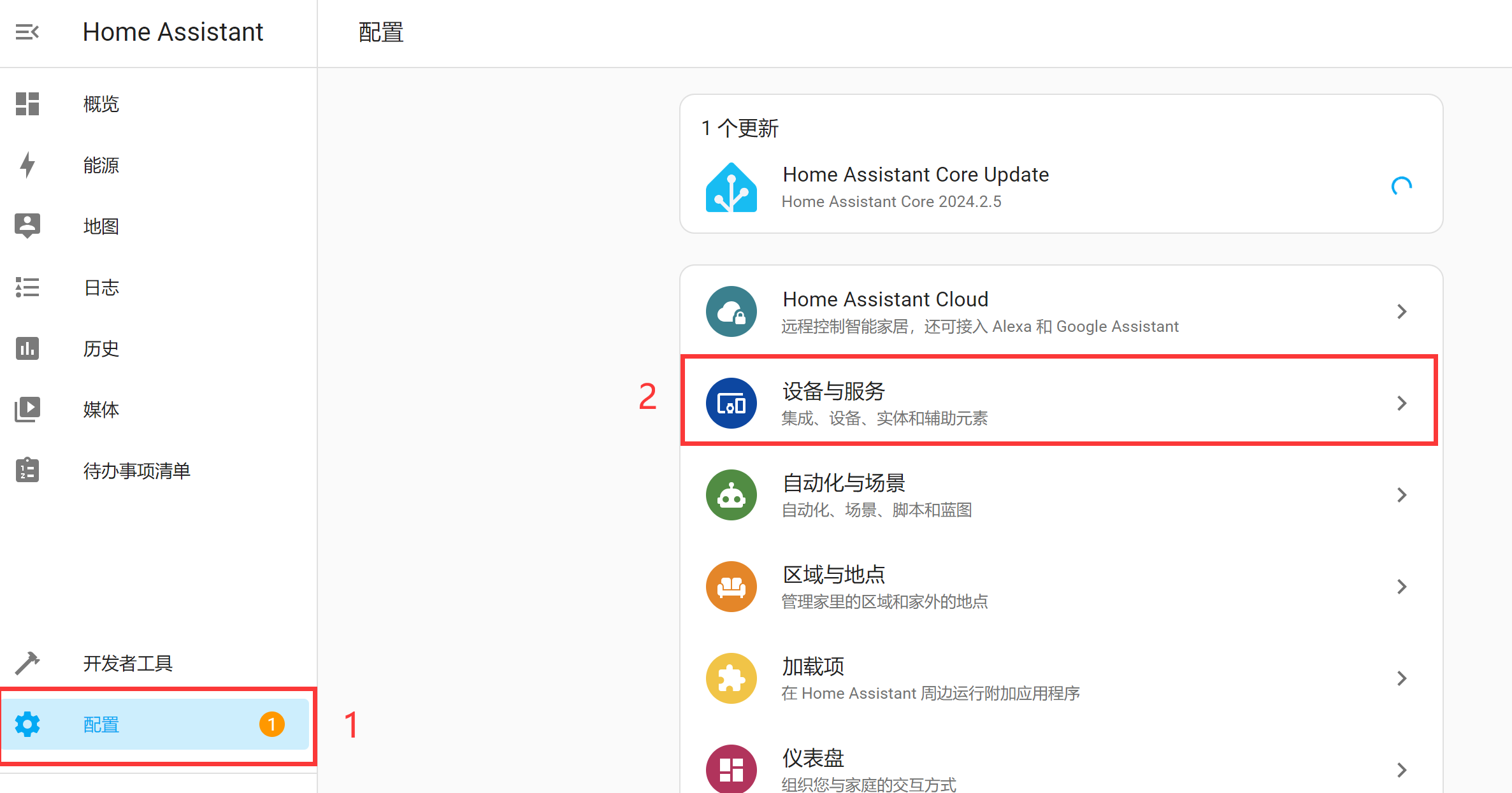Screen dimensions: 1512x793
Task: Click the History (历史) chart icon
Action: (x=27, y=348)
